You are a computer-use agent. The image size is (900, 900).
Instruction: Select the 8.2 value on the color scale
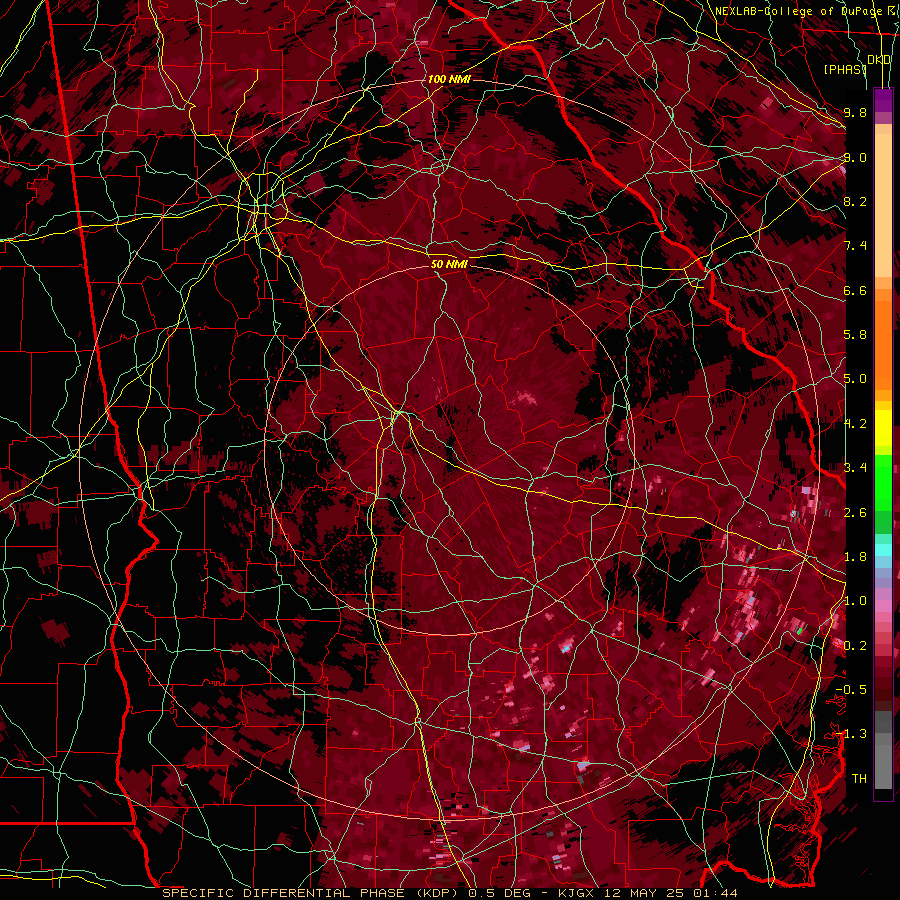[855, 201]
